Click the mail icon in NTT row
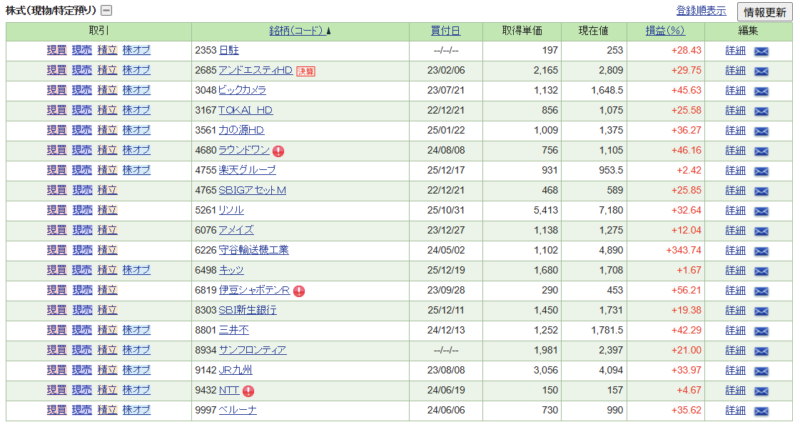Screen dimensions: 800x427 761,391
